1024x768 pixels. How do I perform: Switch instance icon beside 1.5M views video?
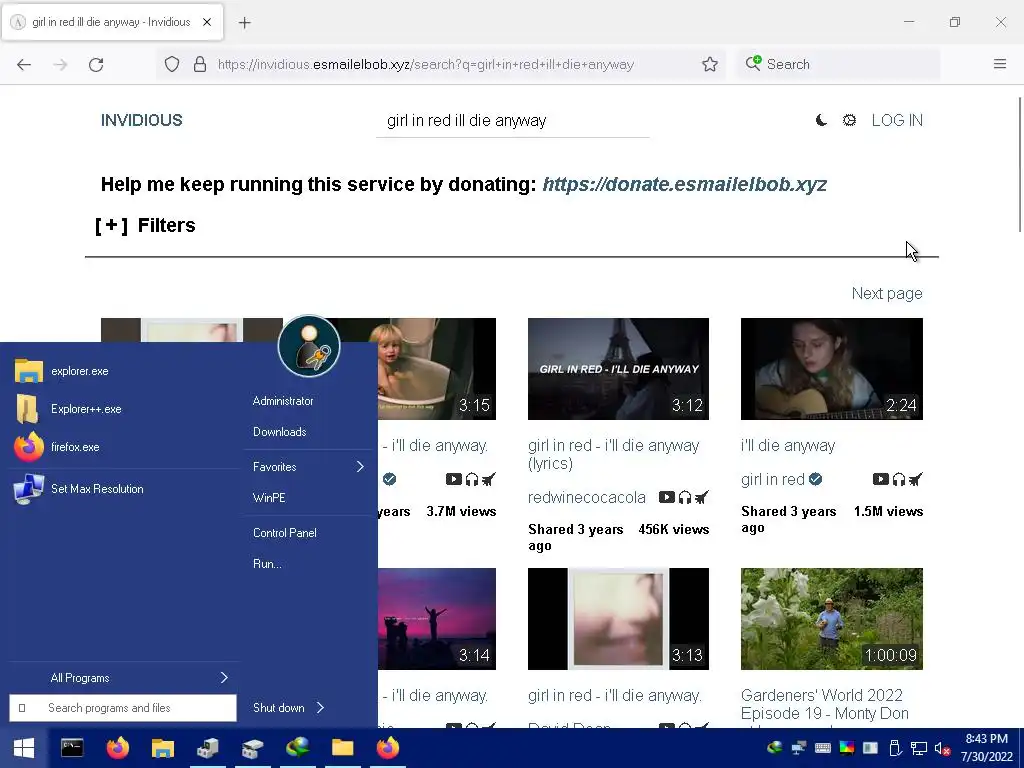tap(916, 479)
